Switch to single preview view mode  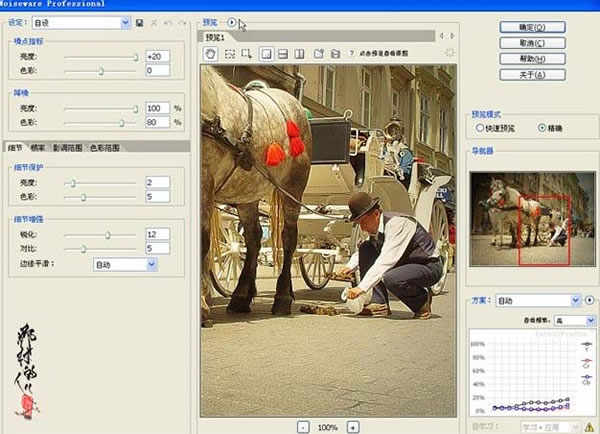tap(267, 54)
